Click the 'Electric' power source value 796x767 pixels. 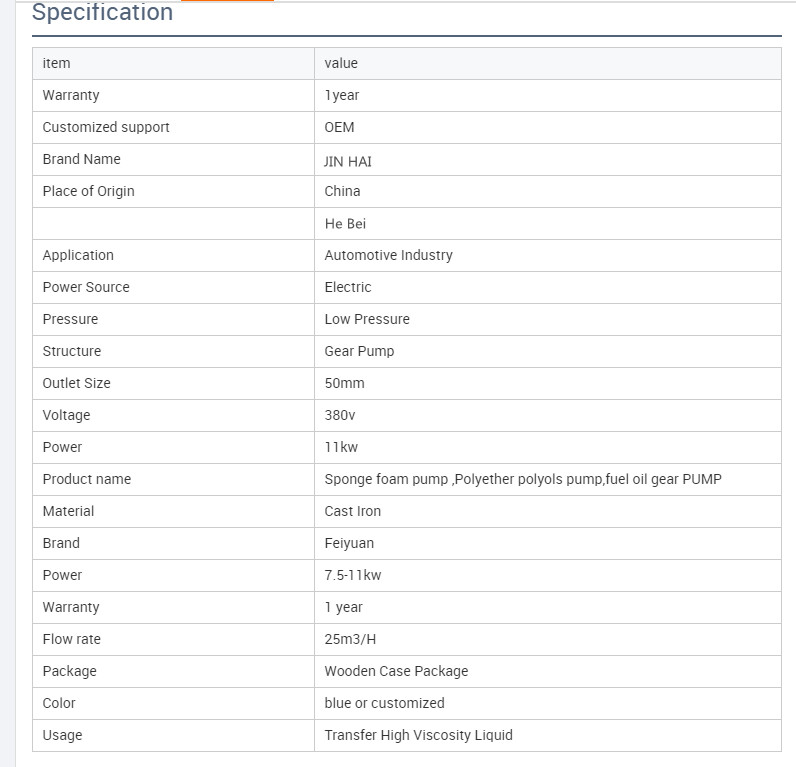click(348, 287)
